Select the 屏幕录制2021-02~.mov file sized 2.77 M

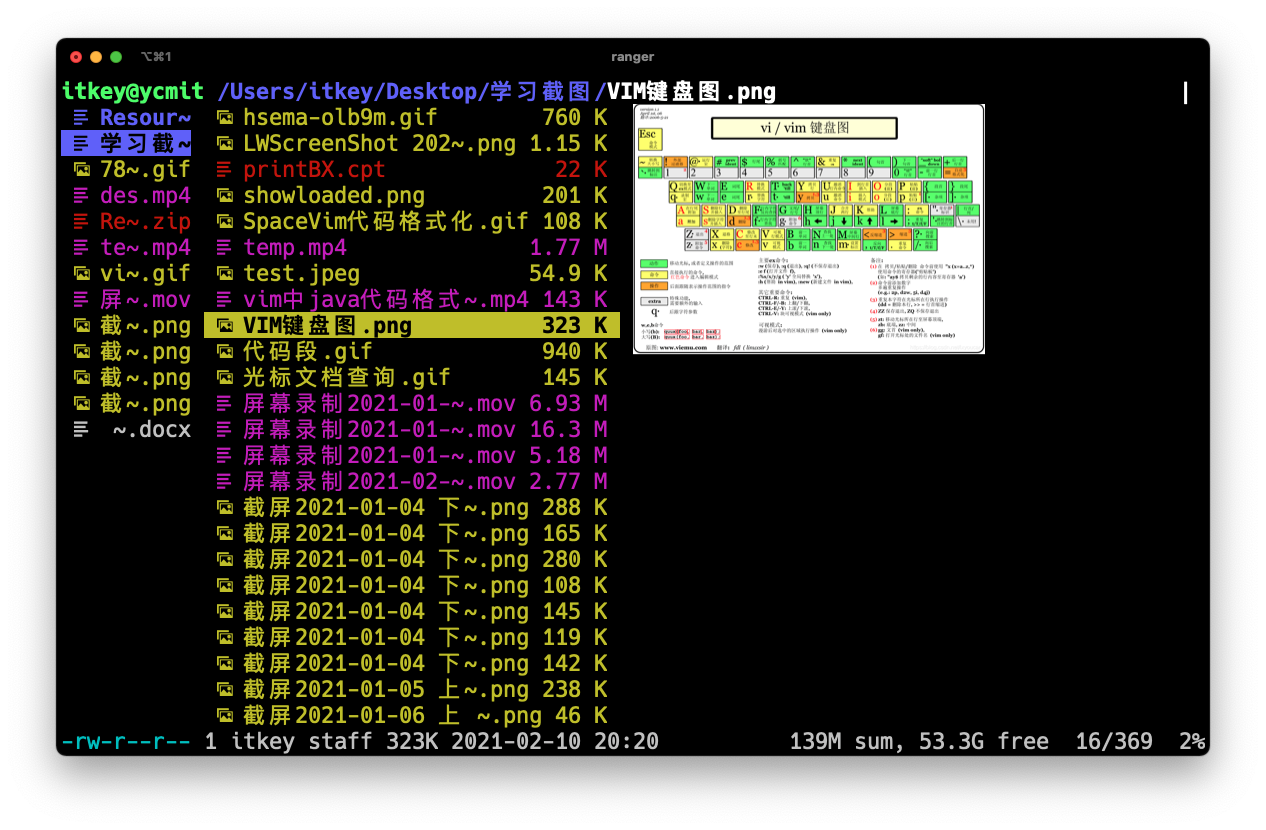(x=412, y=482)
